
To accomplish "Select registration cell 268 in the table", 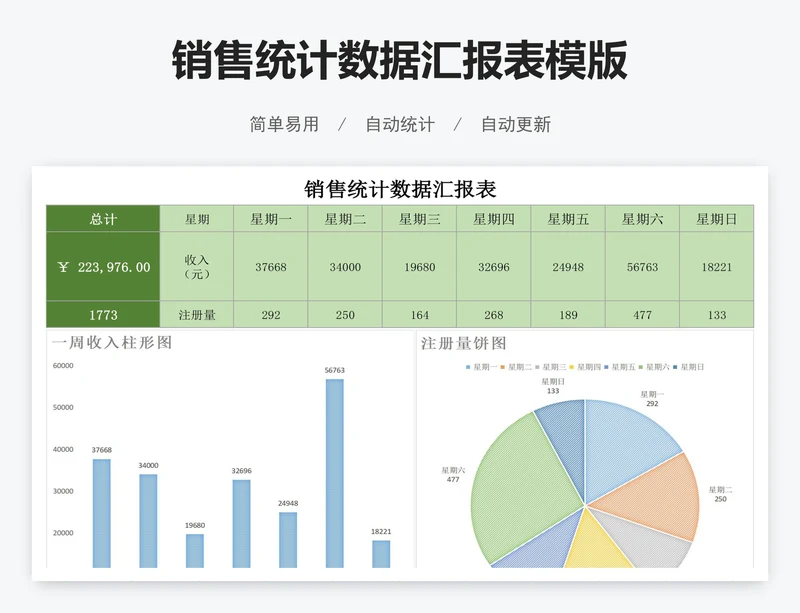I will [494, 314].
